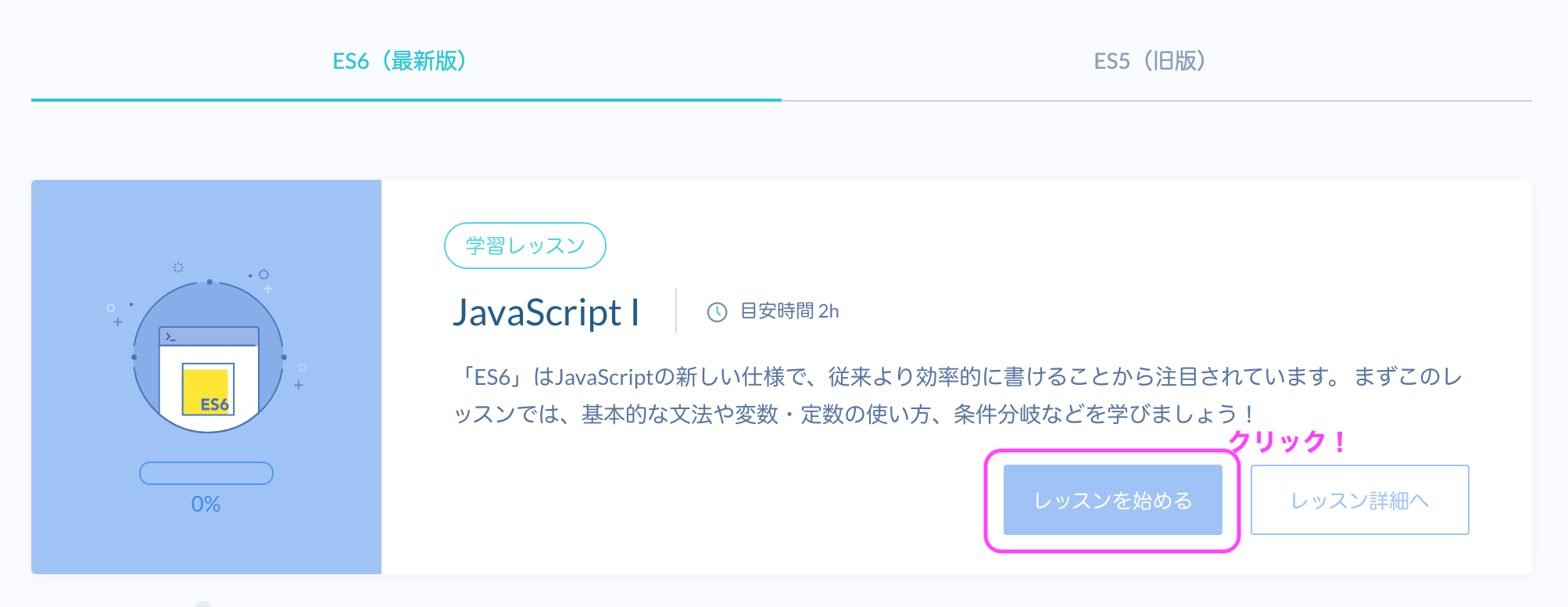Open the JavaScript I lesson title
Screen dimensions: 1568x607
(x=546, y=313)
